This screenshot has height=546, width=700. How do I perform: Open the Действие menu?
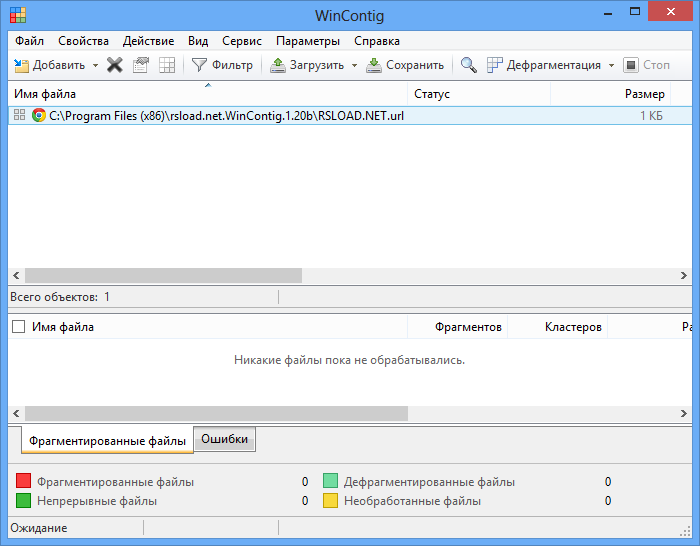click(x=148, y=41)
